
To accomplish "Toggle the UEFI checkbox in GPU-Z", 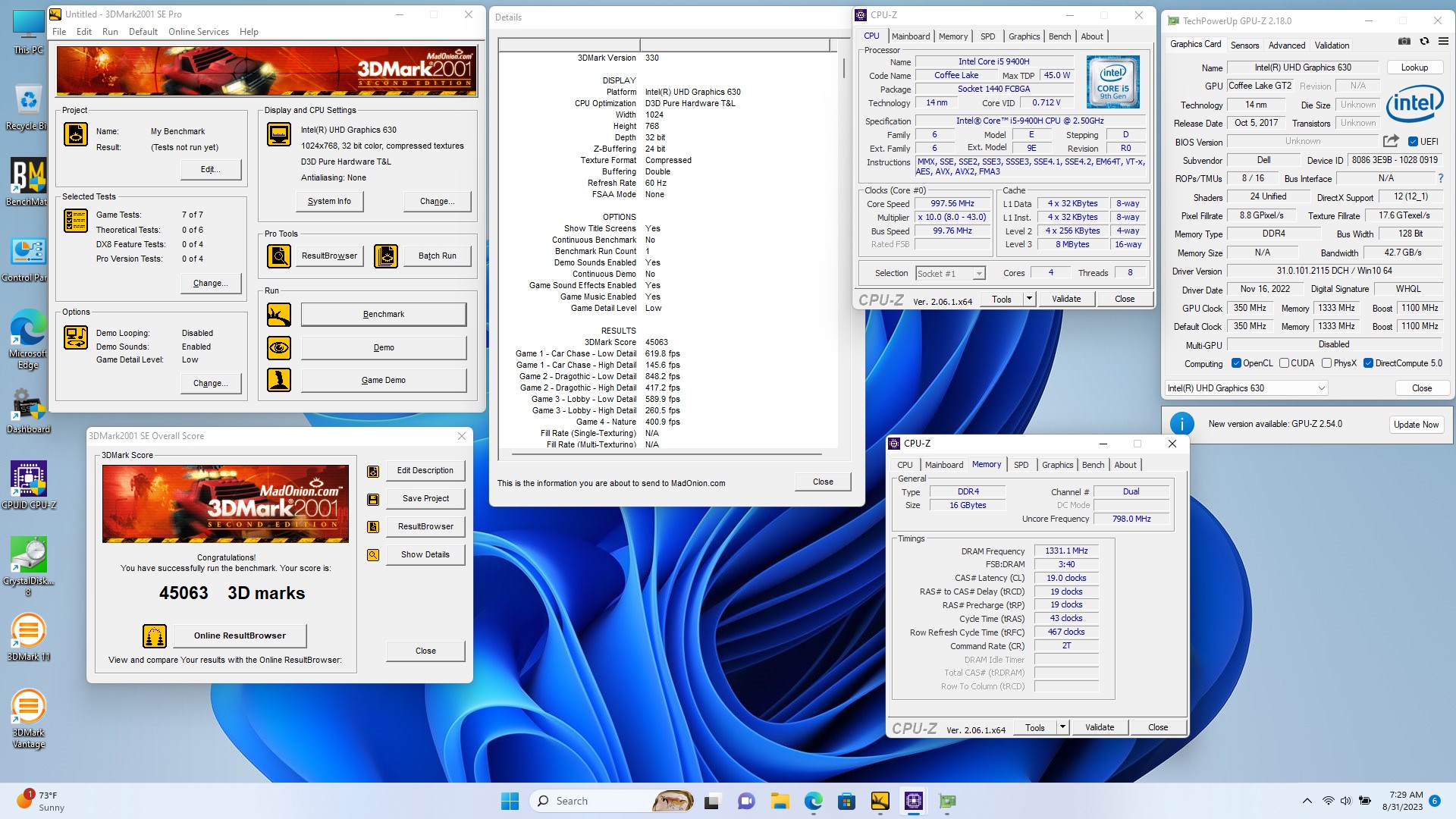I will (x=1414, y=142).
